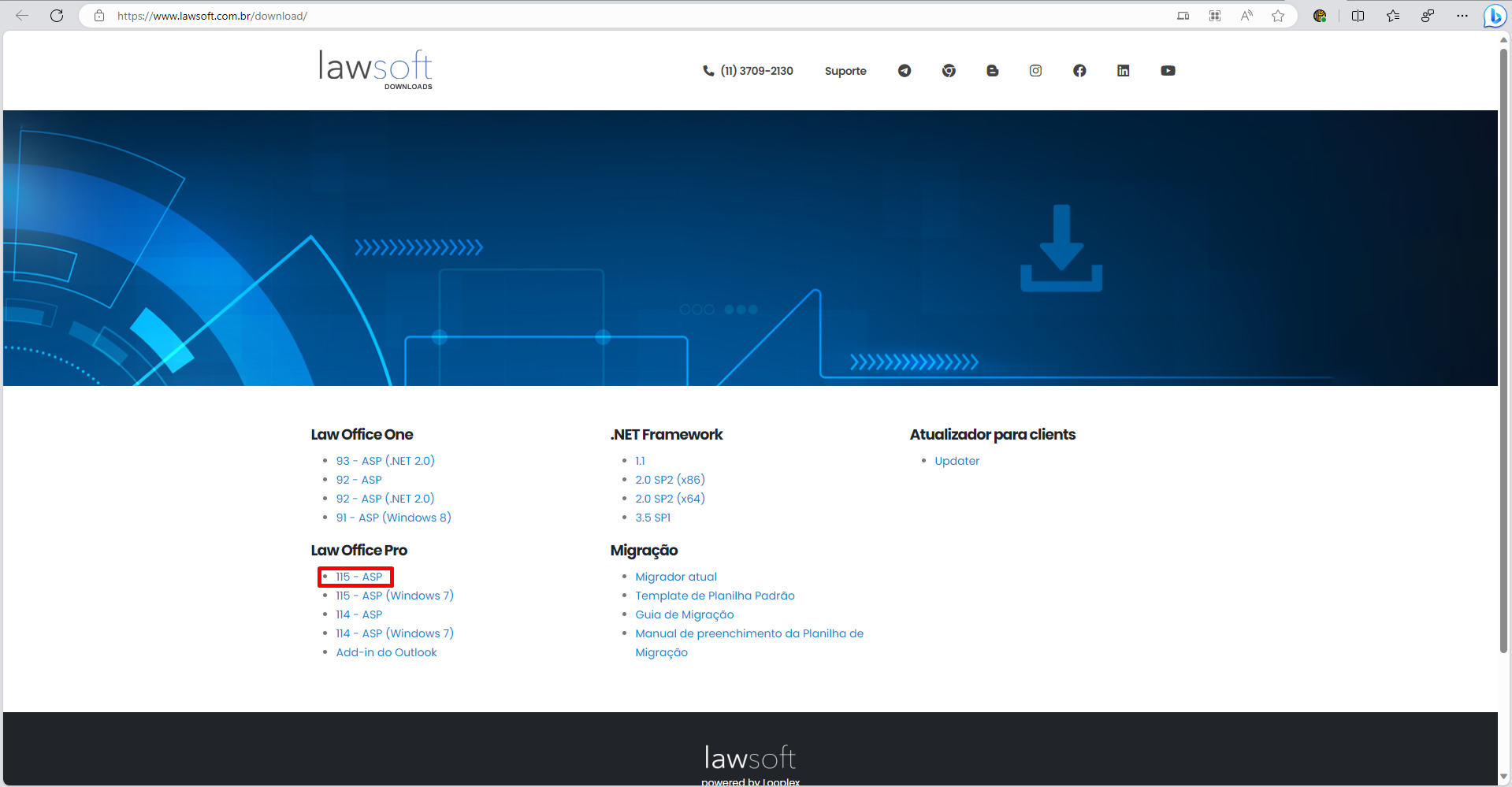Image resolution: width=1512 pixels, height=787 pixels.
Task: Download Law Office Pro 115 - ASP
Action: (359, 577)
